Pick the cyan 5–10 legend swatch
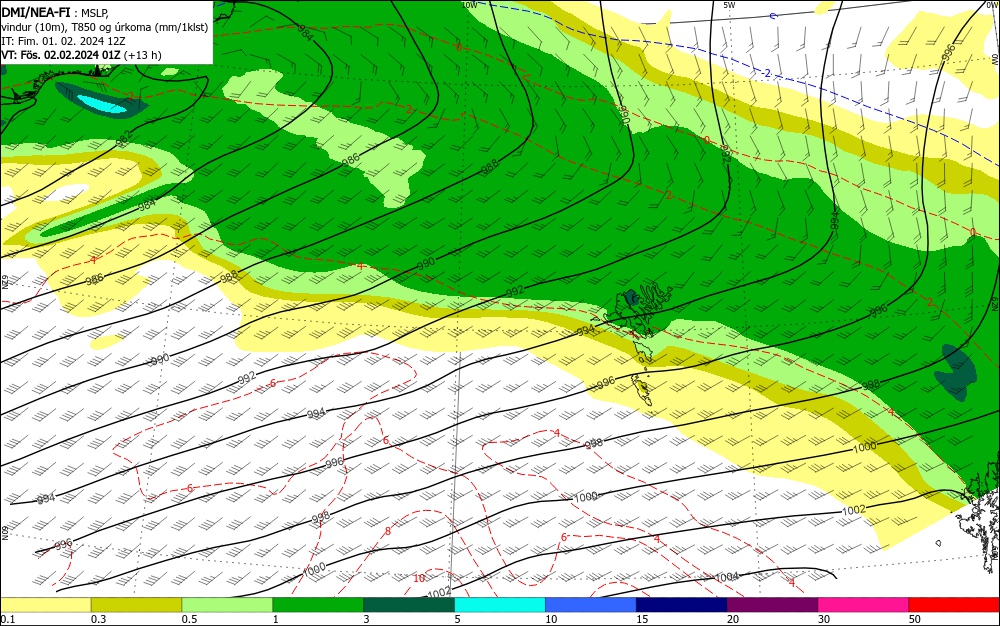 click(500, 605)
